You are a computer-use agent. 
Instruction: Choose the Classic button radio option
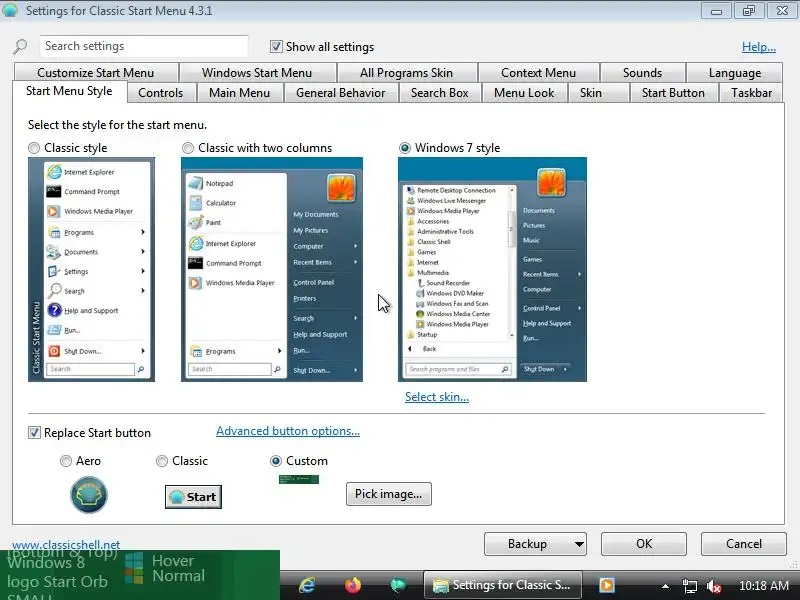point(162,461)
